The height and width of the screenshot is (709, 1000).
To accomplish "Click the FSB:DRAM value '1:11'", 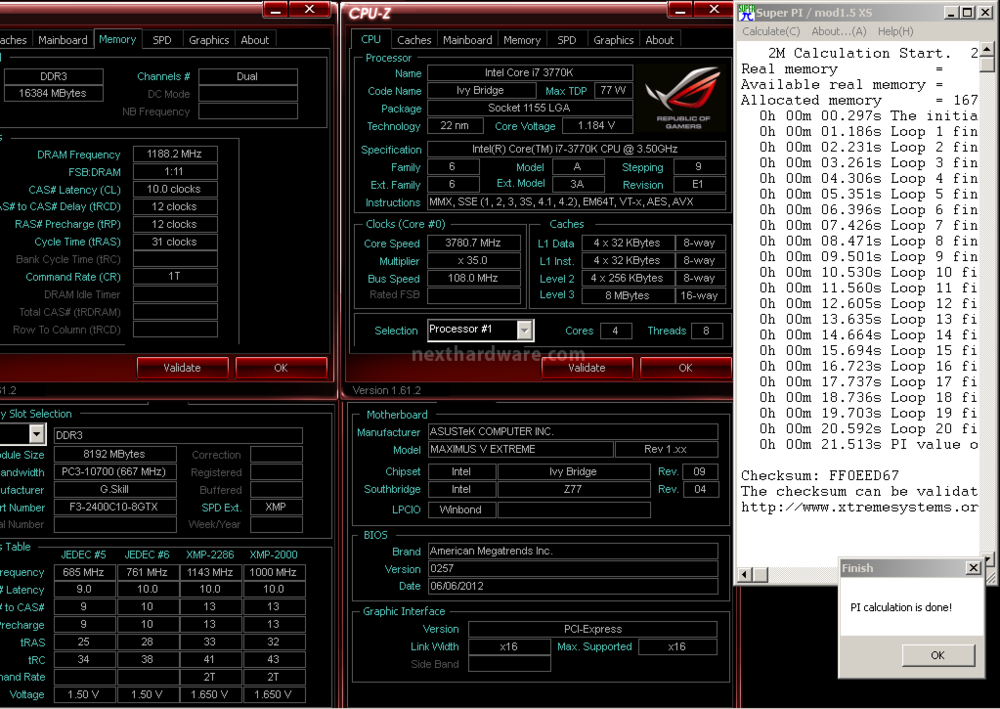I will [x=175, y=172].
